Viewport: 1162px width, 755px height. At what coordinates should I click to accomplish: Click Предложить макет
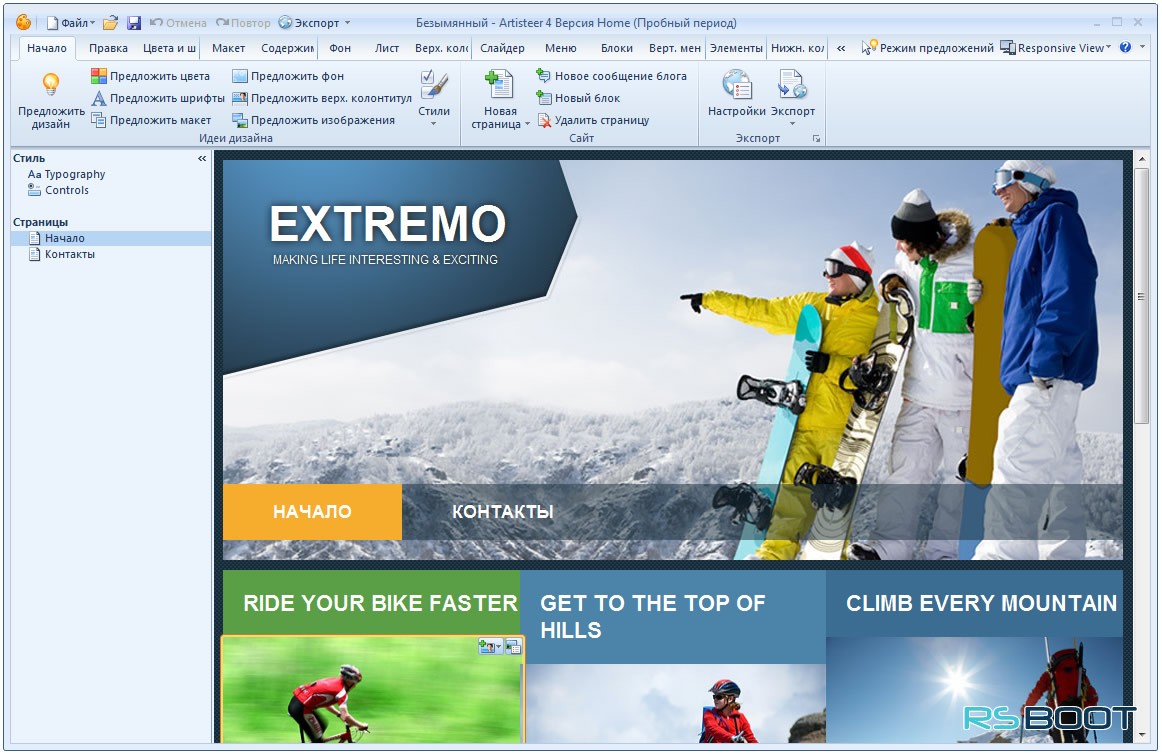point(151,120)
